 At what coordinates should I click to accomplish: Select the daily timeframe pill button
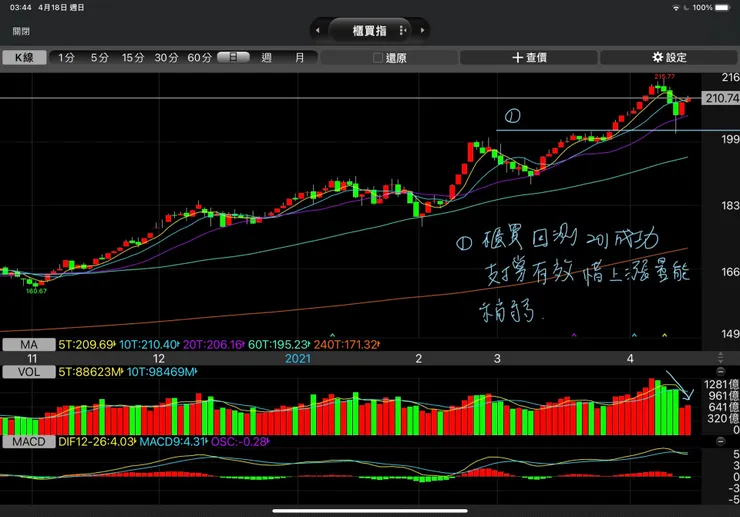click(233, 57)
